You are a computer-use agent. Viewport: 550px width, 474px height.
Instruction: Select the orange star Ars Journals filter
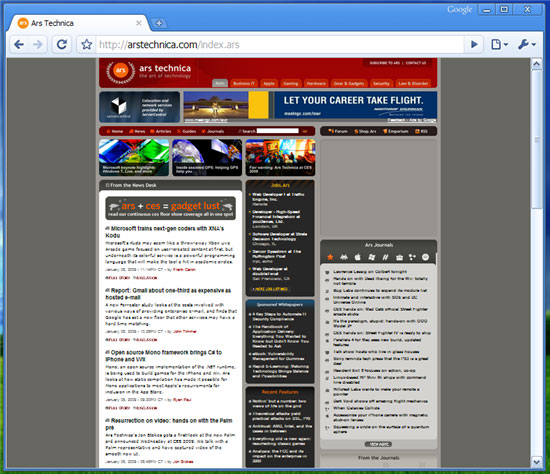(330, 257)
